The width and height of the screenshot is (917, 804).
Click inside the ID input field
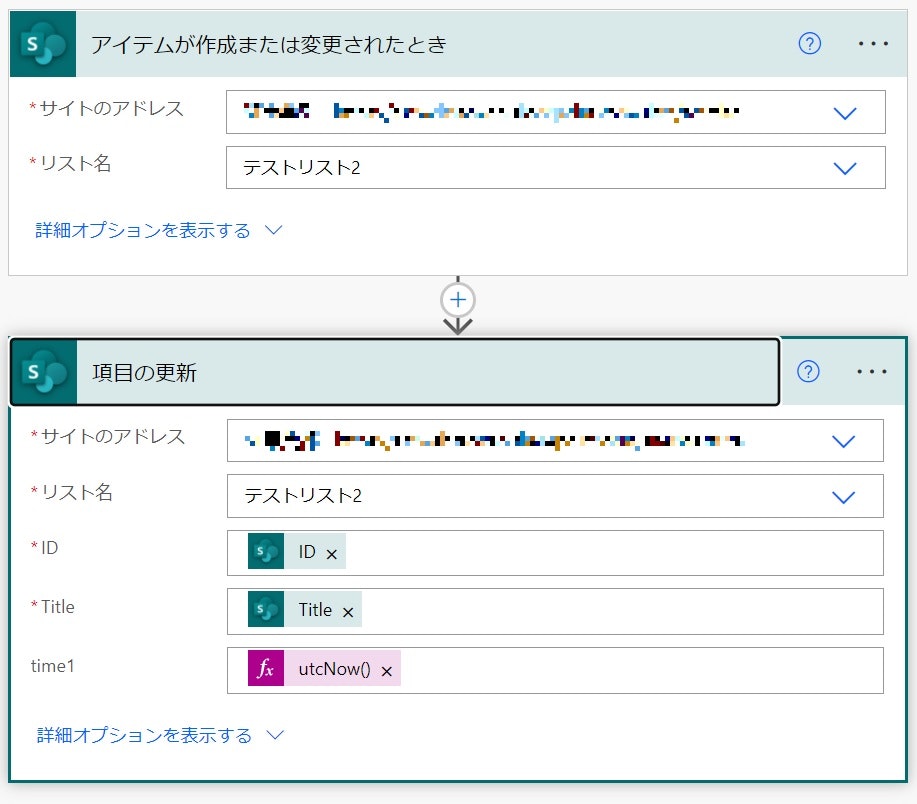(x=555, y=553)
